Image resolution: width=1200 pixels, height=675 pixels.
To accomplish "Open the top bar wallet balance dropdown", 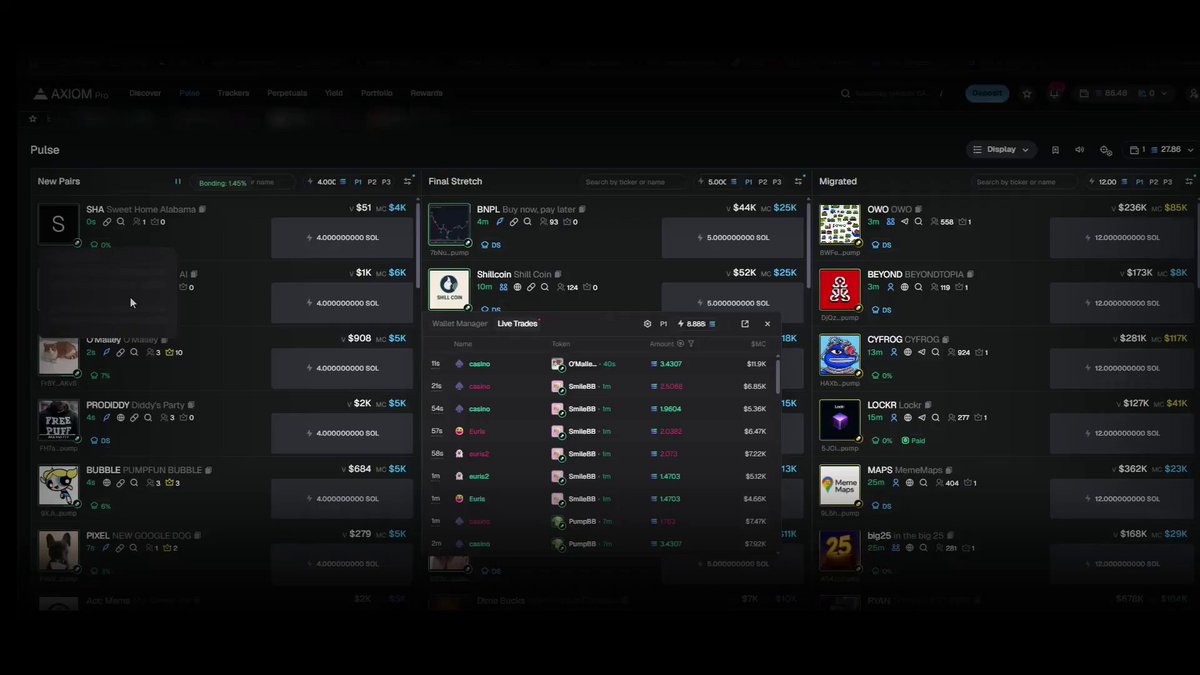I will tap(1122, 94).
